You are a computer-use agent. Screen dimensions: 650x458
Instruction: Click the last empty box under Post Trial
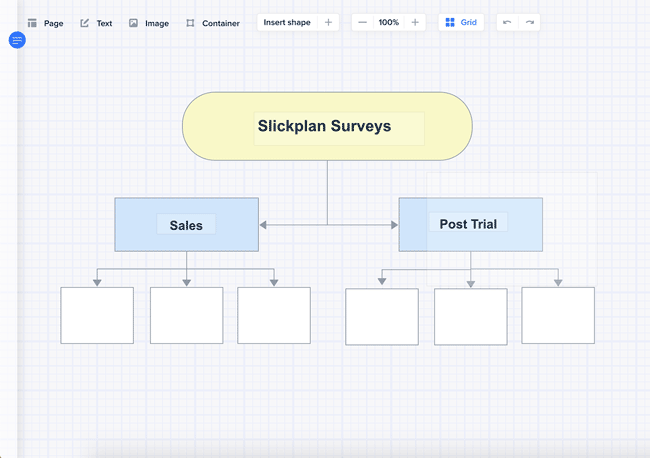point(558,315)
